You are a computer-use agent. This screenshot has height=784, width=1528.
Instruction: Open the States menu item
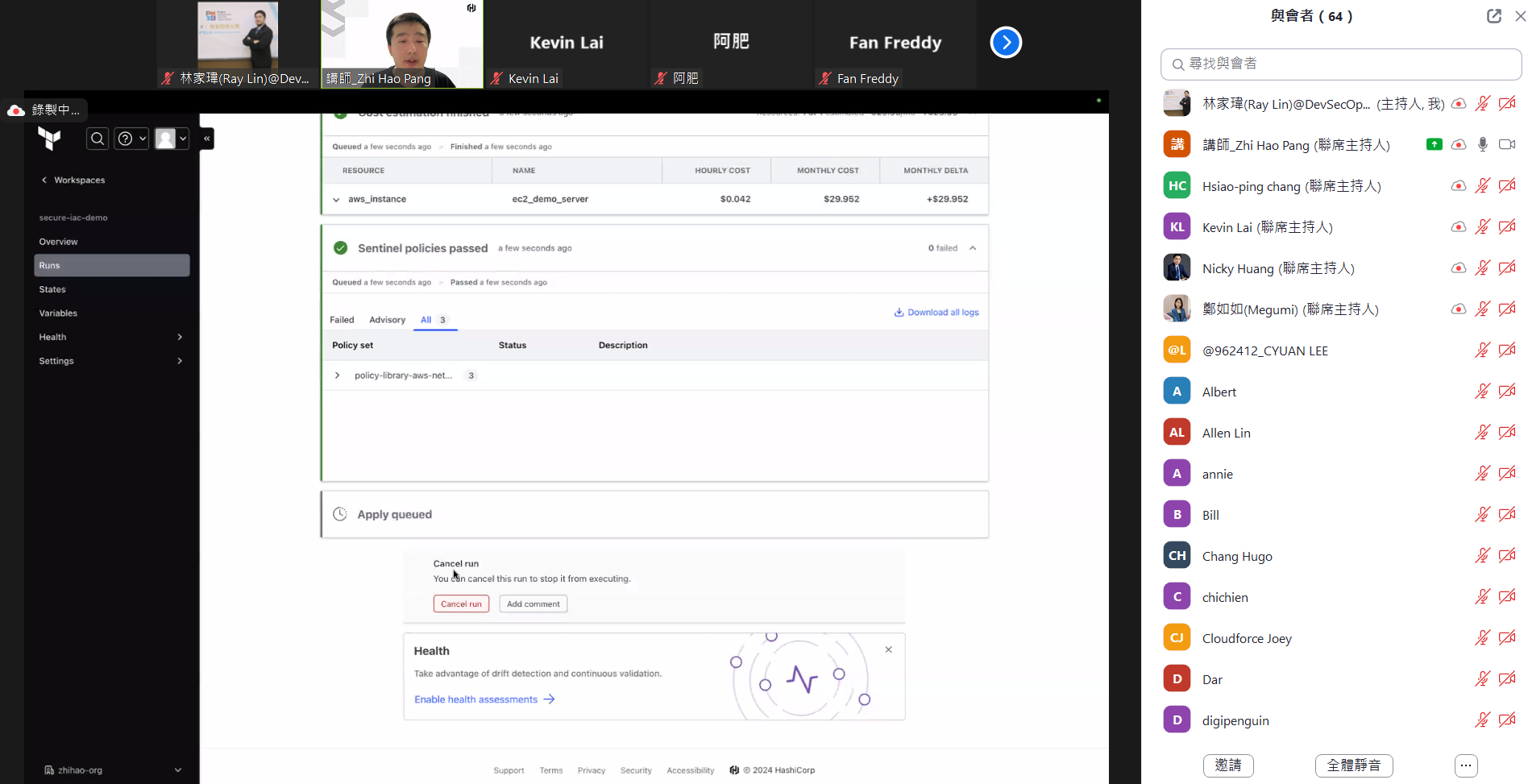(x=52, y=289)
